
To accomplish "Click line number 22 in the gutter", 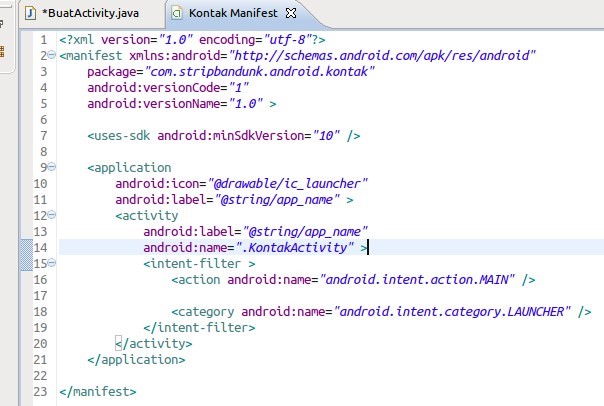I will (x=40, y=376).
